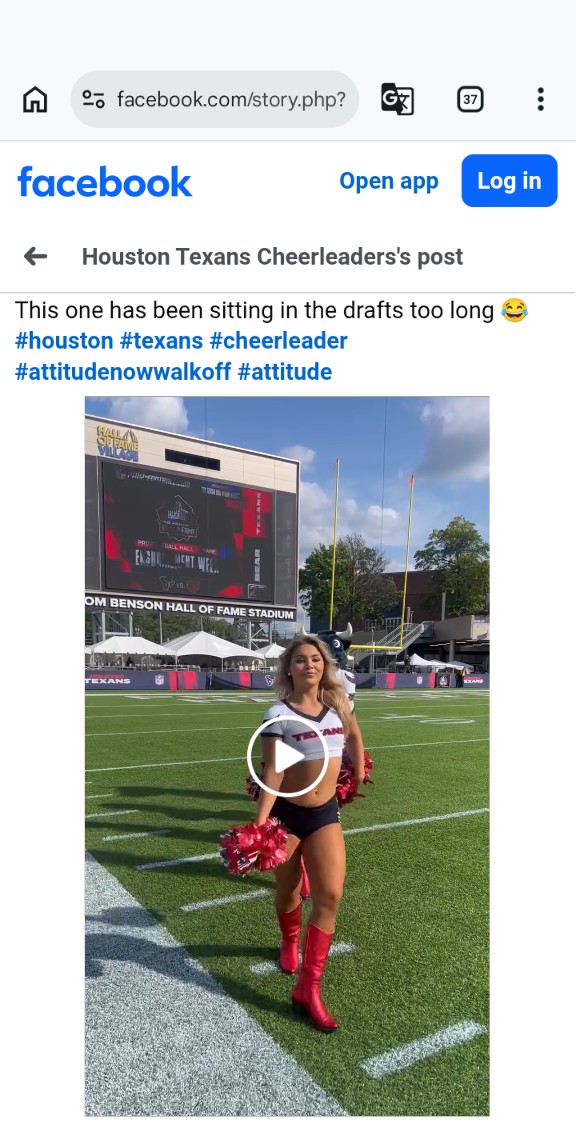Play the cheerleader video
Viewport: 576px width, 1122px height.
pyautogui.click(x=288, y=756)
